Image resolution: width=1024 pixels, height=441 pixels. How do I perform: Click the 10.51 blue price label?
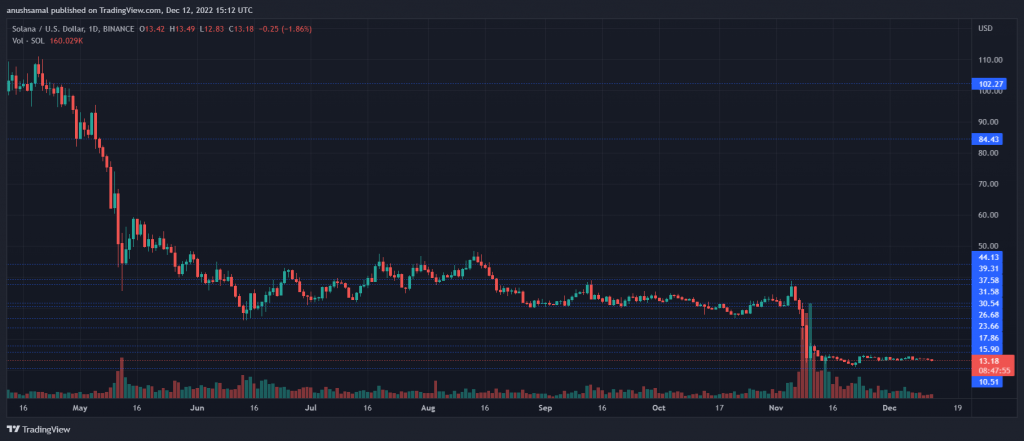989,381
